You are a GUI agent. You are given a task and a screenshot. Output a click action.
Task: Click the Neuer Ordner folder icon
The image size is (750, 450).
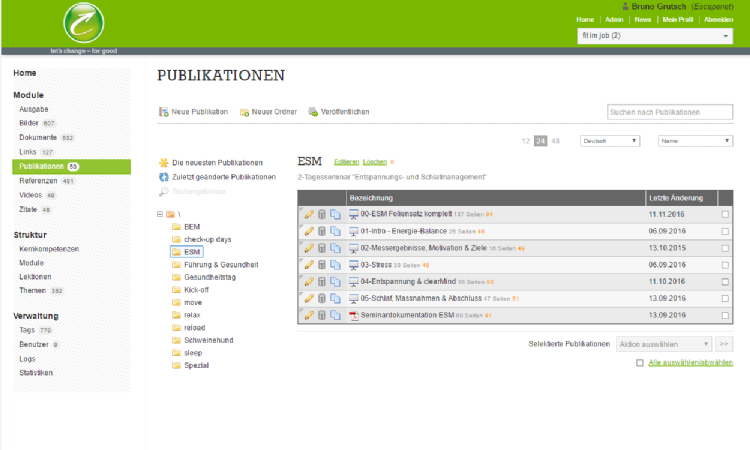pos(244,112)
